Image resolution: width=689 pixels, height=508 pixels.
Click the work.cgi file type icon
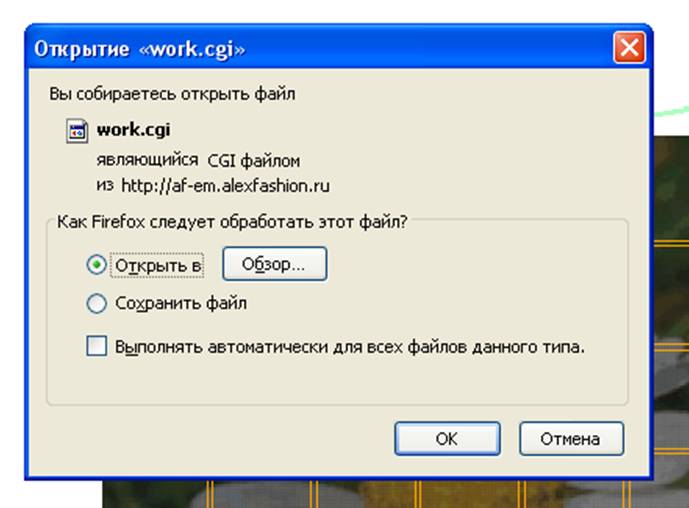77,131
